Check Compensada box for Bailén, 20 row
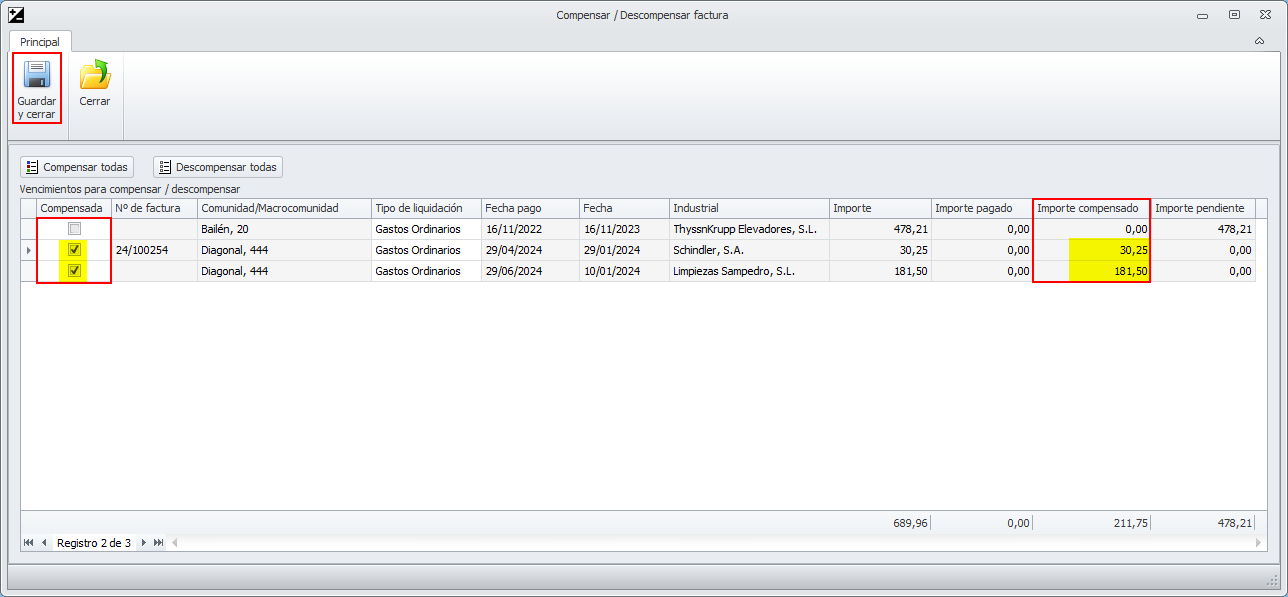The image size is (1288, 597). [74, 229]
